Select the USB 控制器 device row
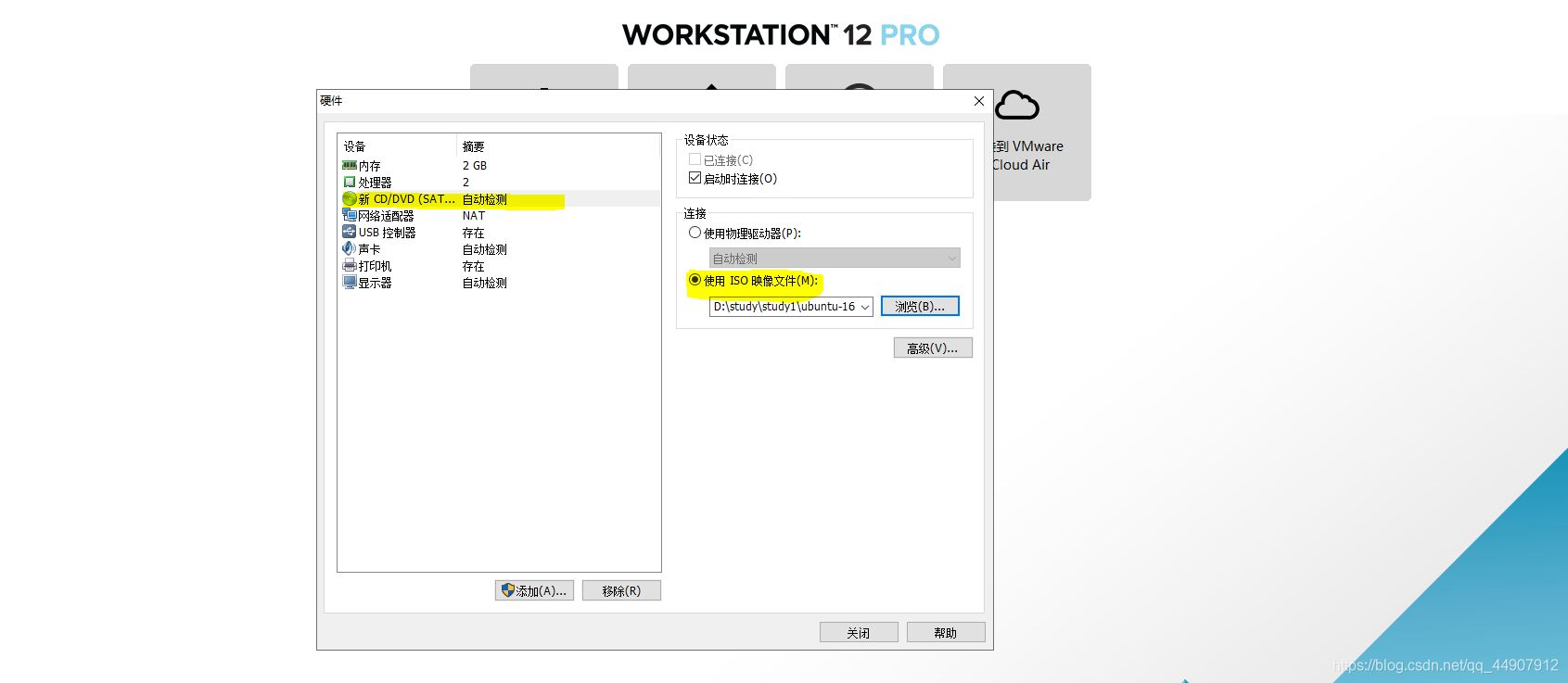The height and width of the screenshot is (683, 1568). point(500,233)
